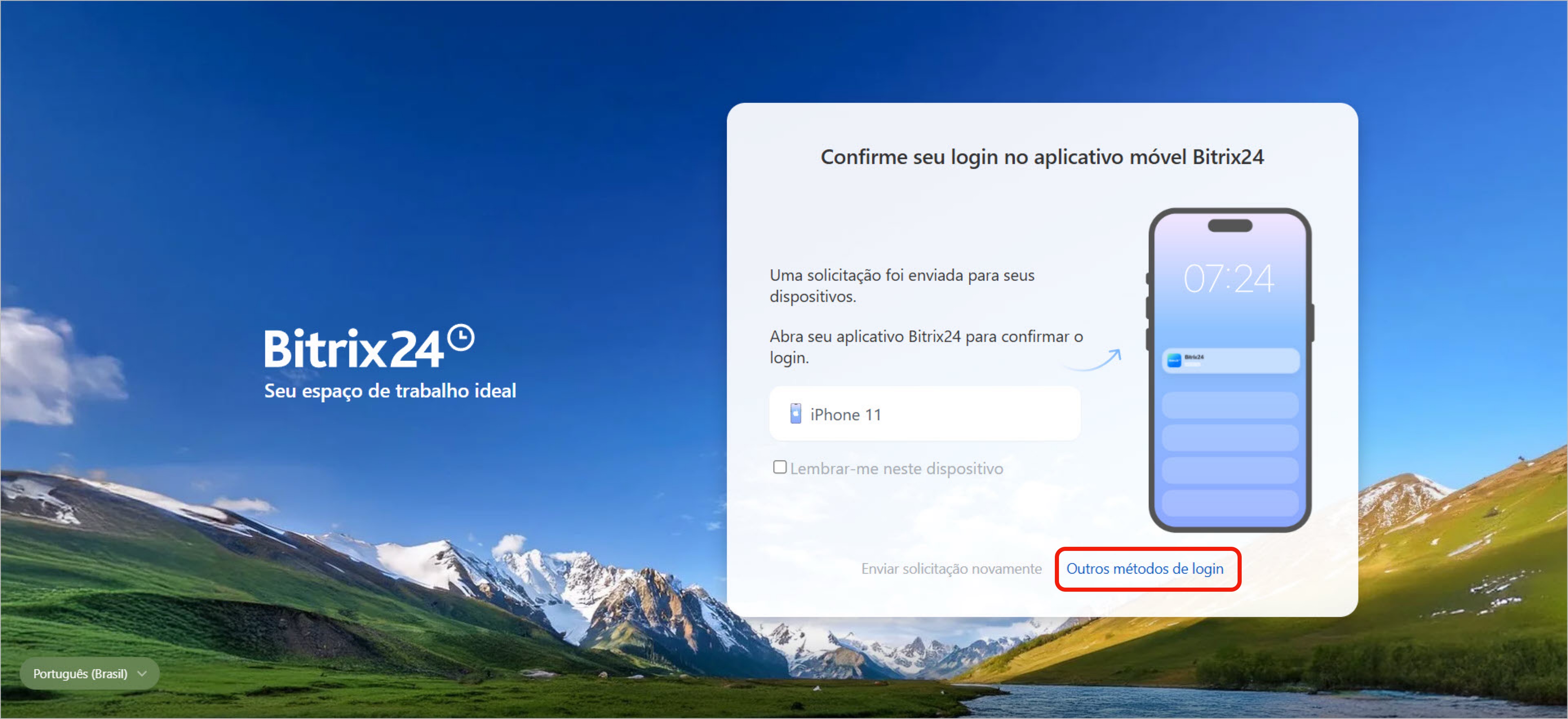Screen dimensions: 1568x719
Task: Click Outros métodos de login link
Action: pyautogui.click(x=1144, y=568)
